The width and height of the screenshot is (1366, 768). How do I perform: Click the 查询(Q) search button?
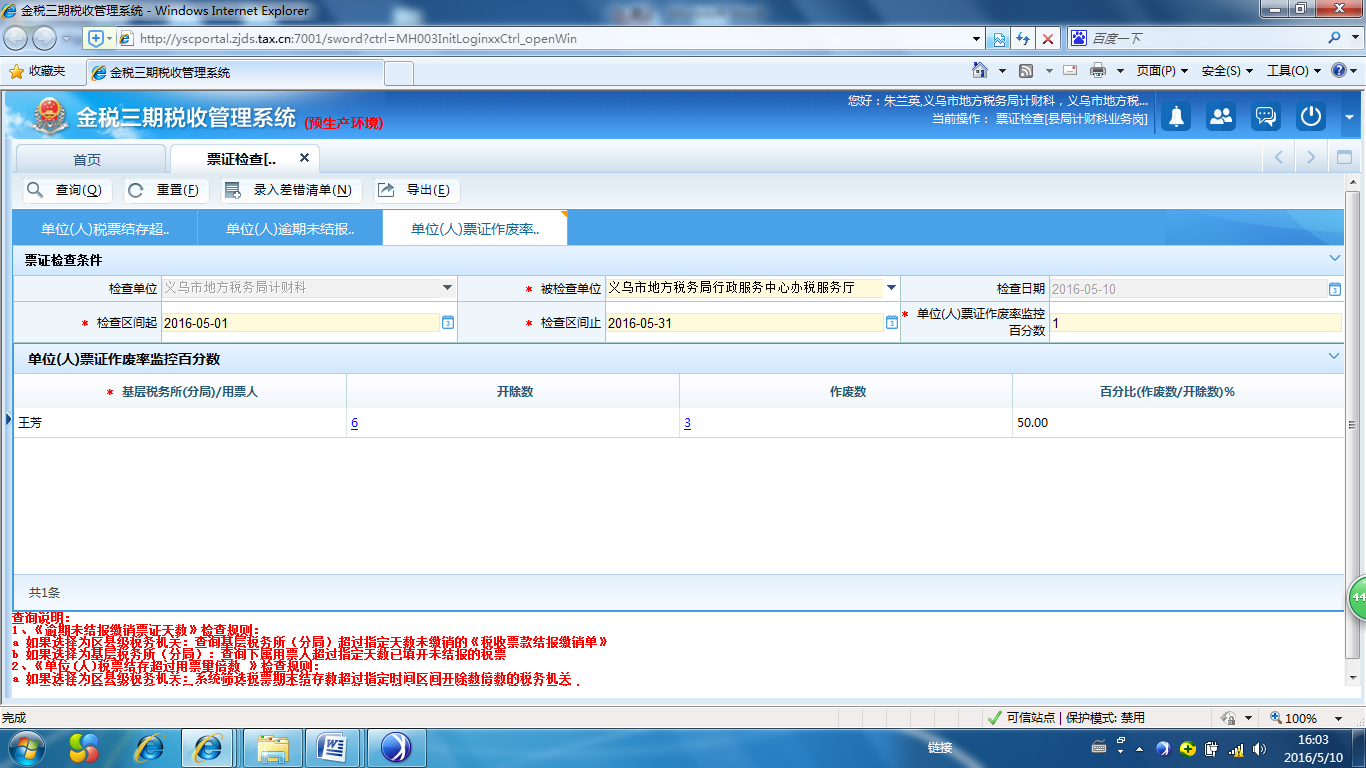[x=66, y=190]
